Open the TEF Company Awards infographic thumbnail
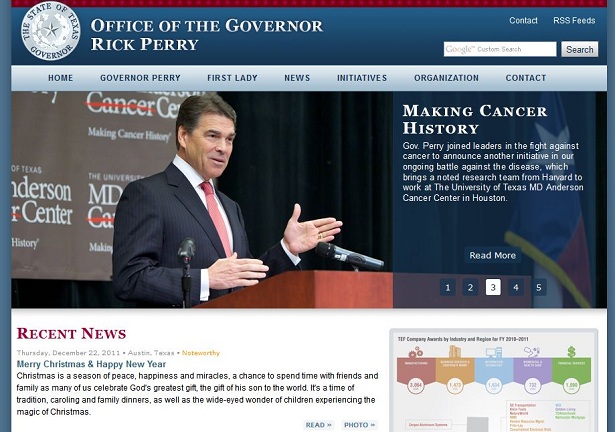 tap(493, 380)
